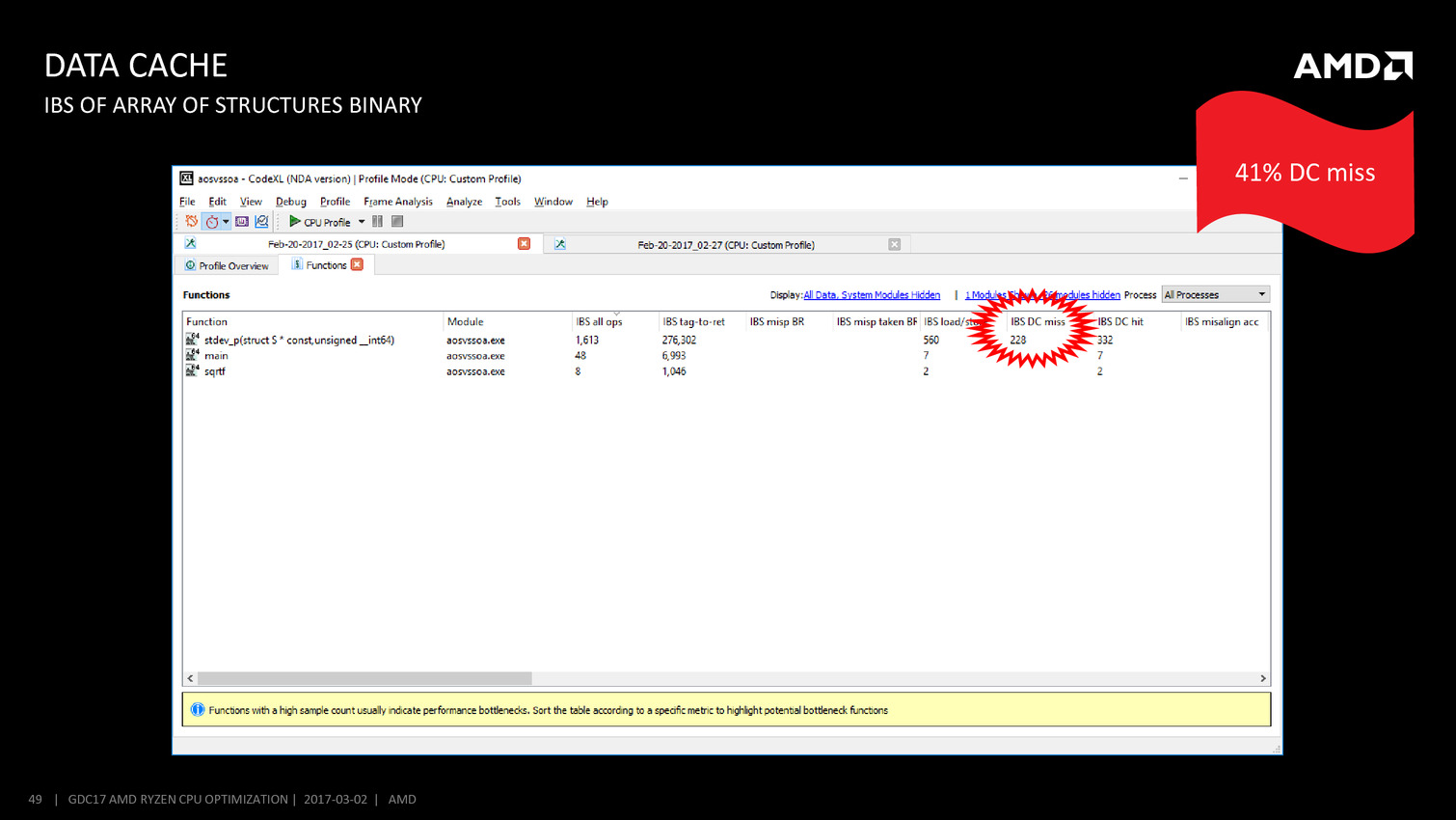This screenshot has width=1456, height=820.
Task: Expand the stopwatch mode dropdown arrow
Action: 226,222
